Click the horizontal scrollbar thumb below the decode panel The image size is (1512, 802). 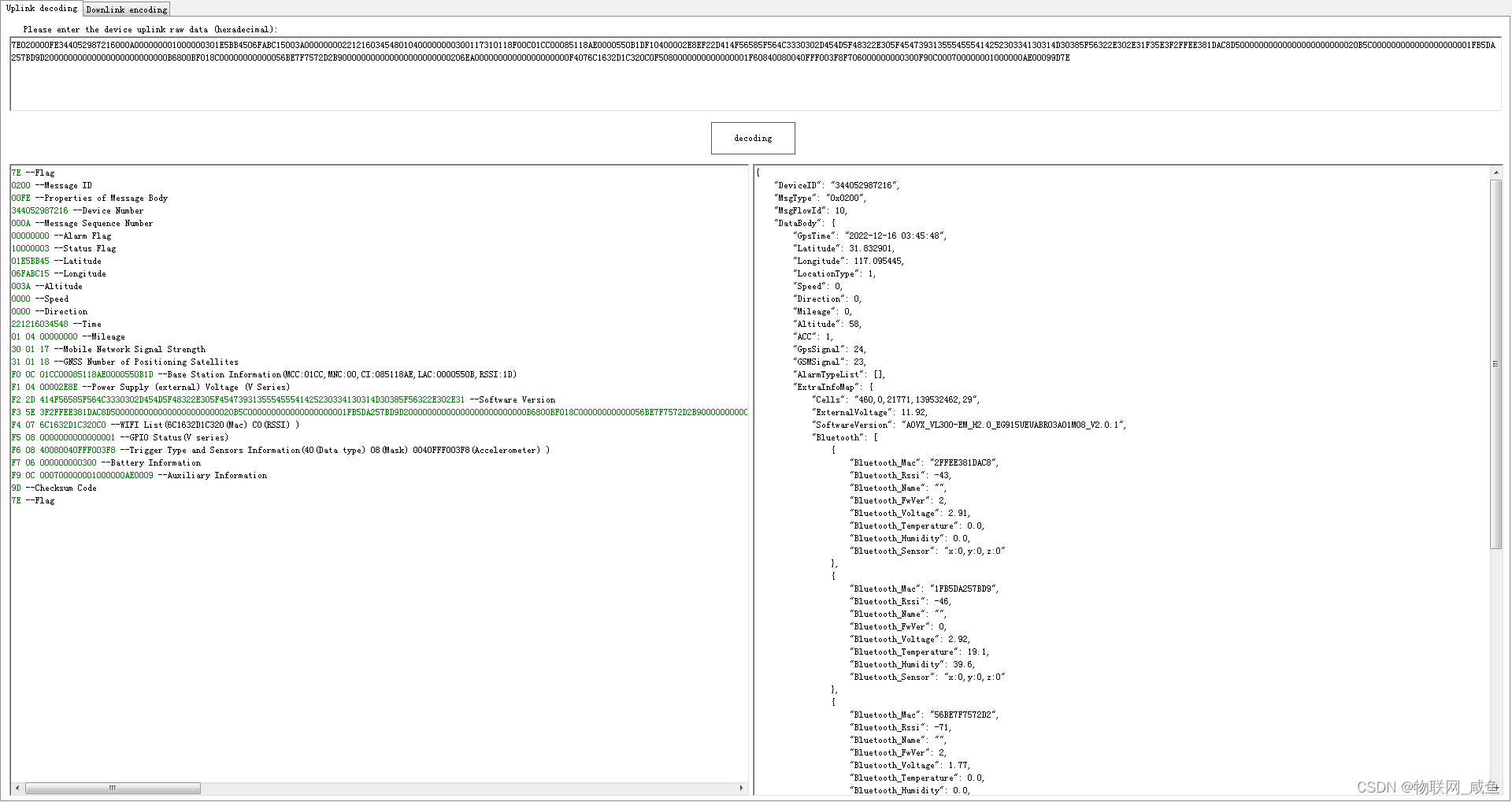coord(113,787)
